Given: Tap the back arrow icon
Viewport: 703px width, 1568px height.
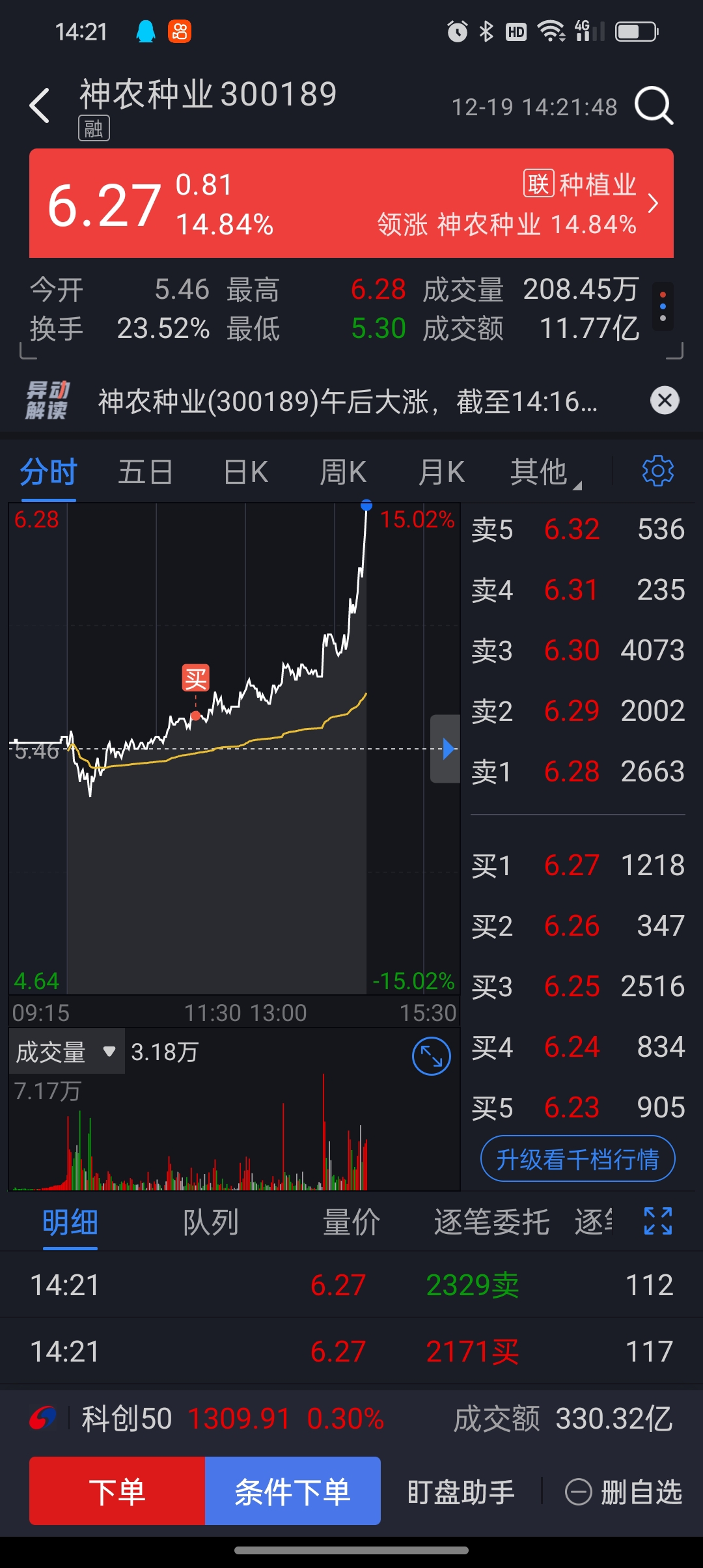Looking at the screenshot, I should (40, 105).
